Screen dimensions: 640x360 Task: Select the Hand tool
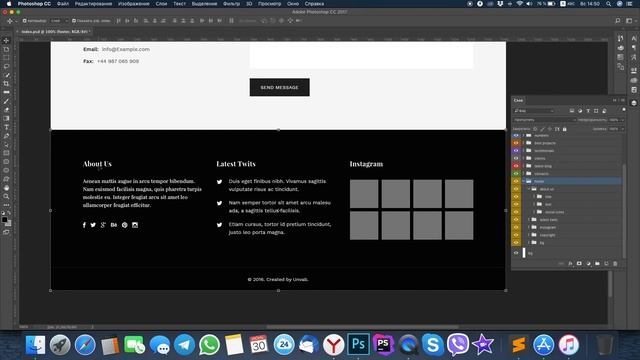click(6, 188)
